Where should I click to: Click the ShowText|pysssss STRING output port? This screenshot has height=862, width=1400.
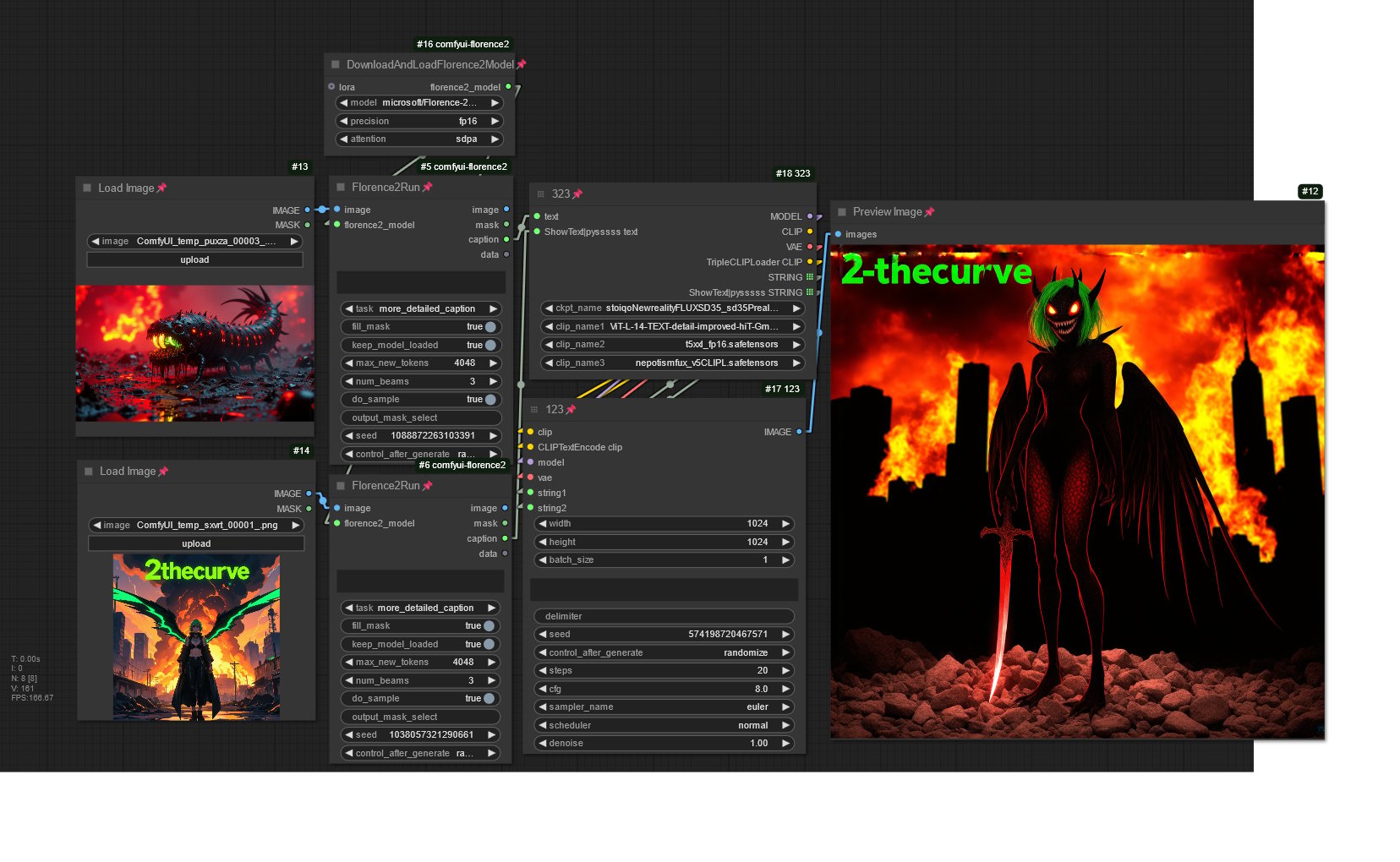[810, 292]
